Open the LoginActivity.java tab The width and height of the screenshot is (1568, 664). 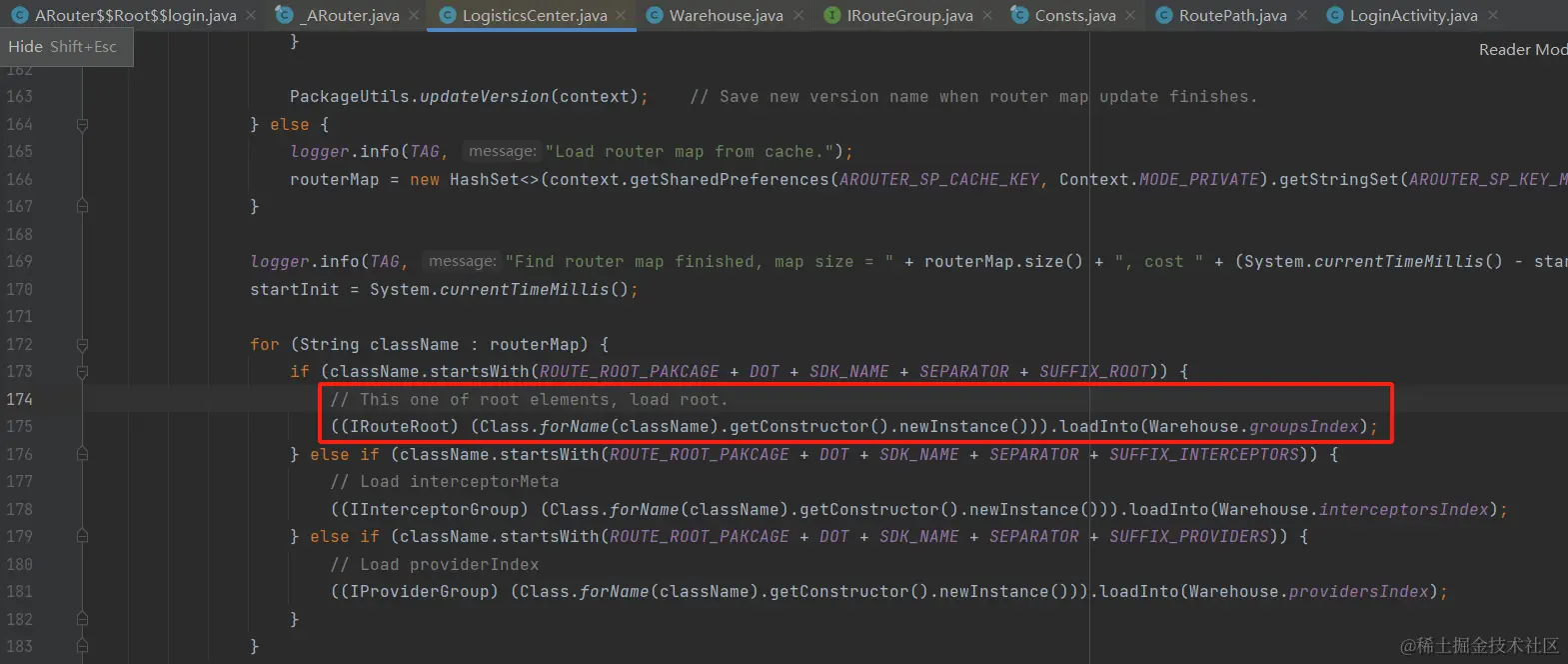tap(1413, 15)
